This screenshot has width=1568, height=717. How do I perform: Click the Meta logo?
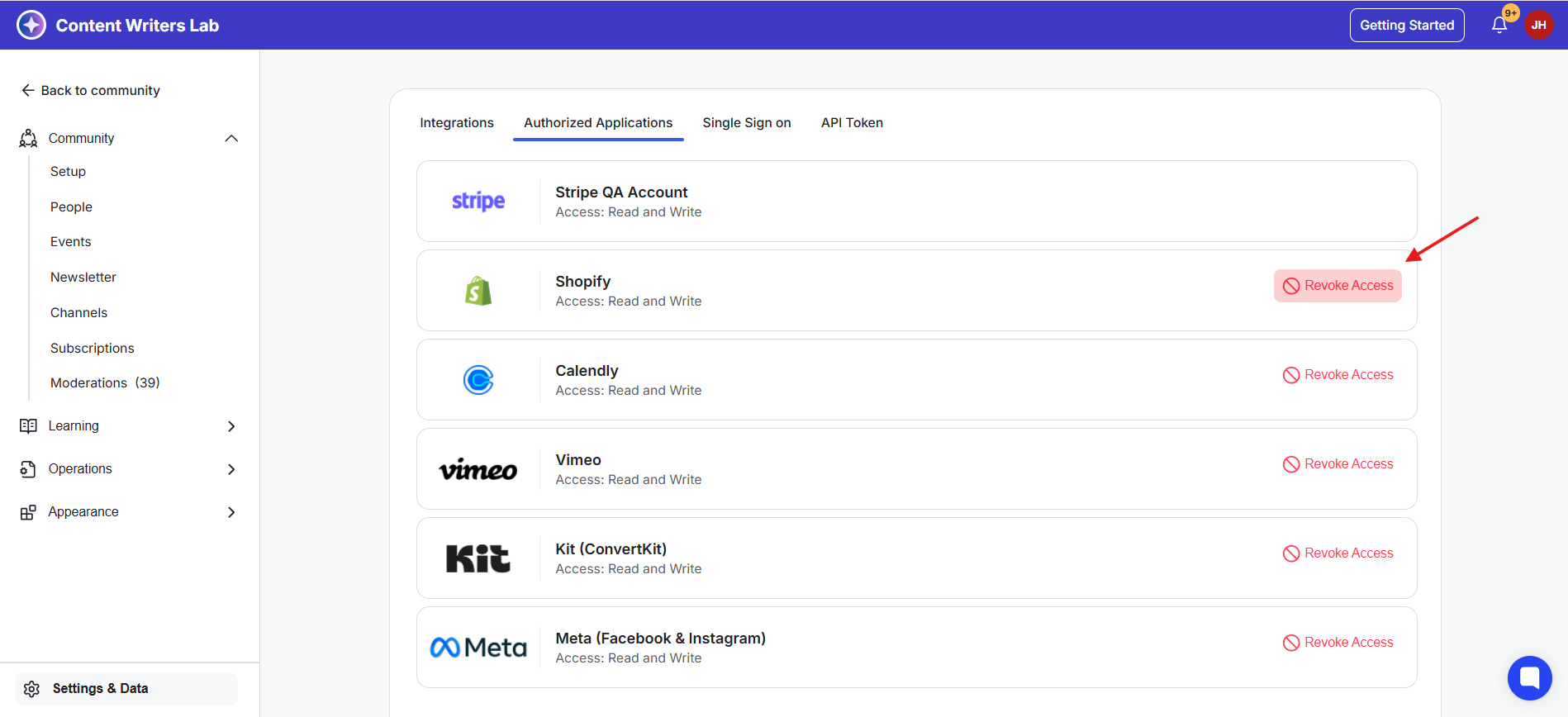(478, 648)
